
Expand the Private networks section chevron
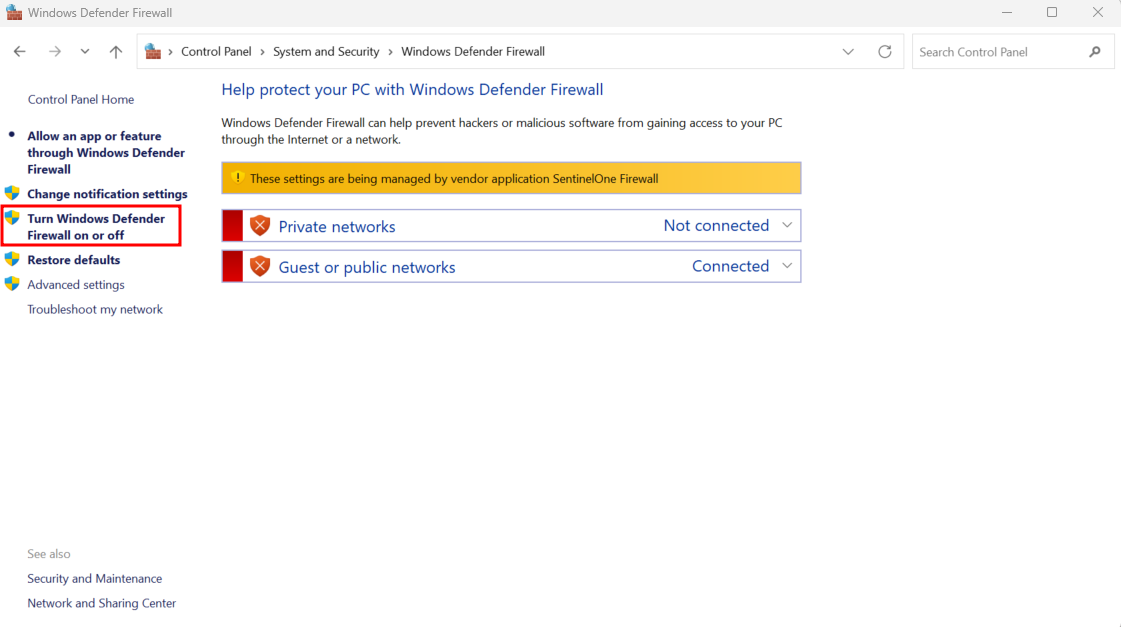click(787, 226)
